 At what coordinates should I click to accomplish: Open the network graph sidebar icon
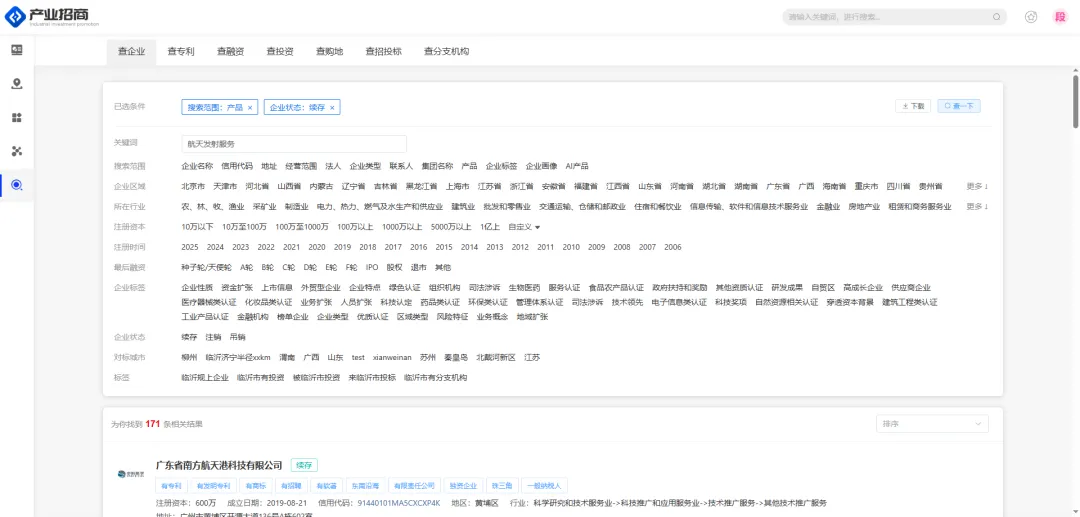point(17,151)
